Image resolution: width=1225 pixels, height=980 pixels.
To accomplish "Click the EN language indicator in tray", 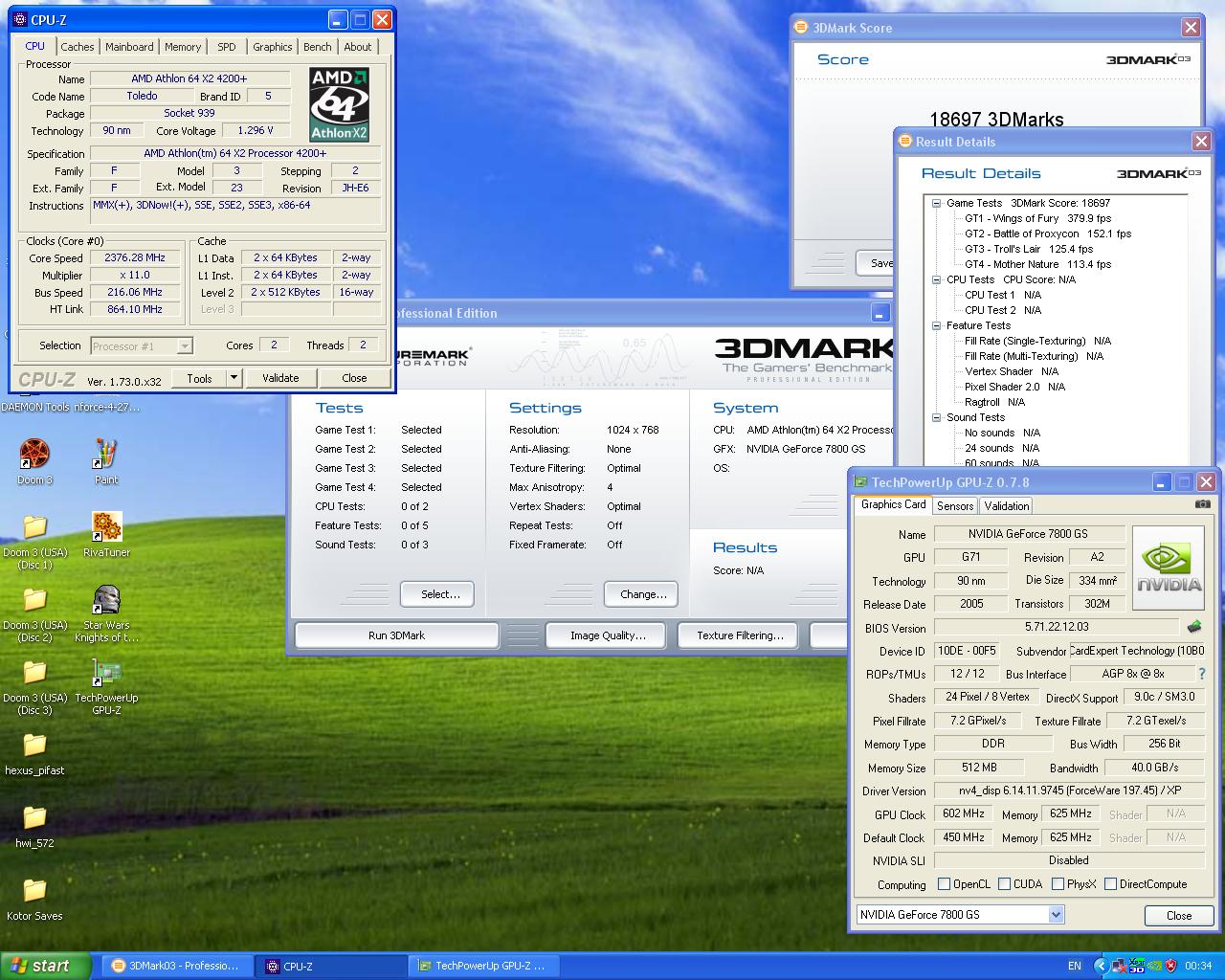I will click(1075, 966).
